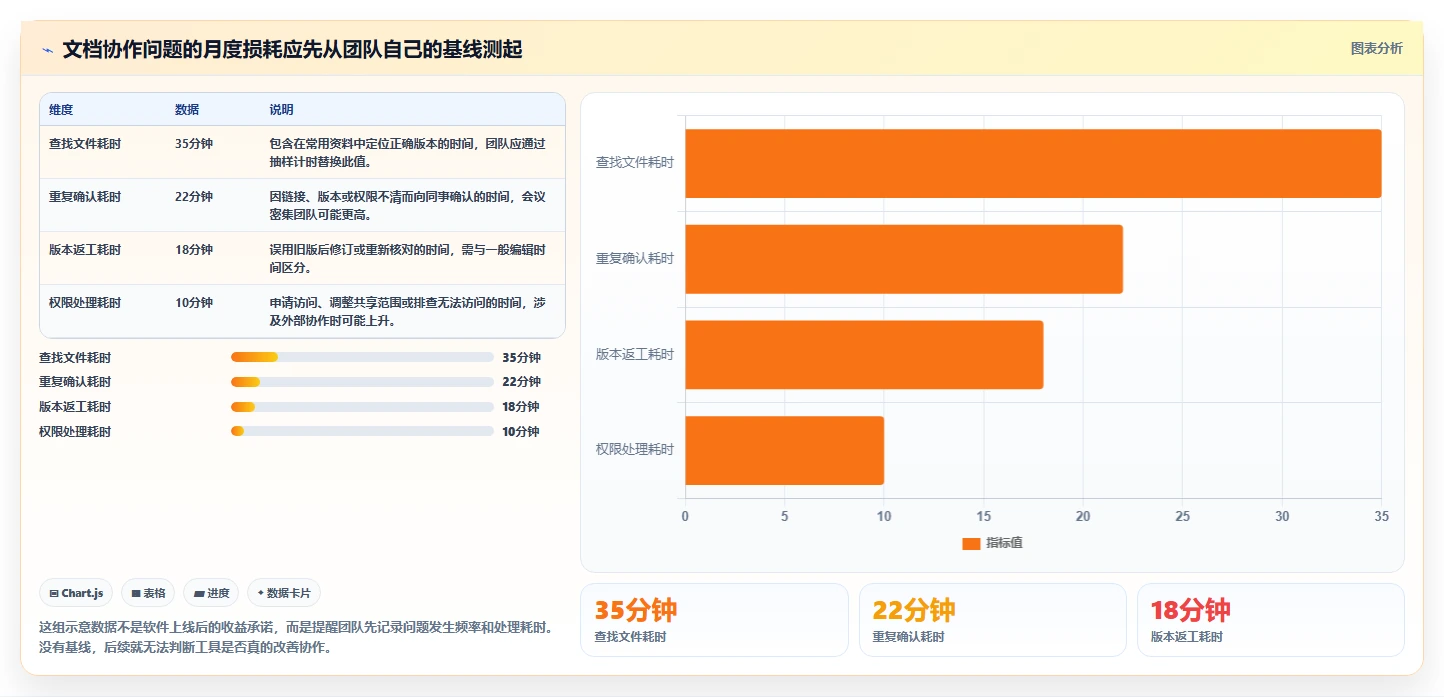This screenshot has height=697, width=1444.
Task: Click the 重复确认耗时 label beside its progress bar
Action: (75, 382)
